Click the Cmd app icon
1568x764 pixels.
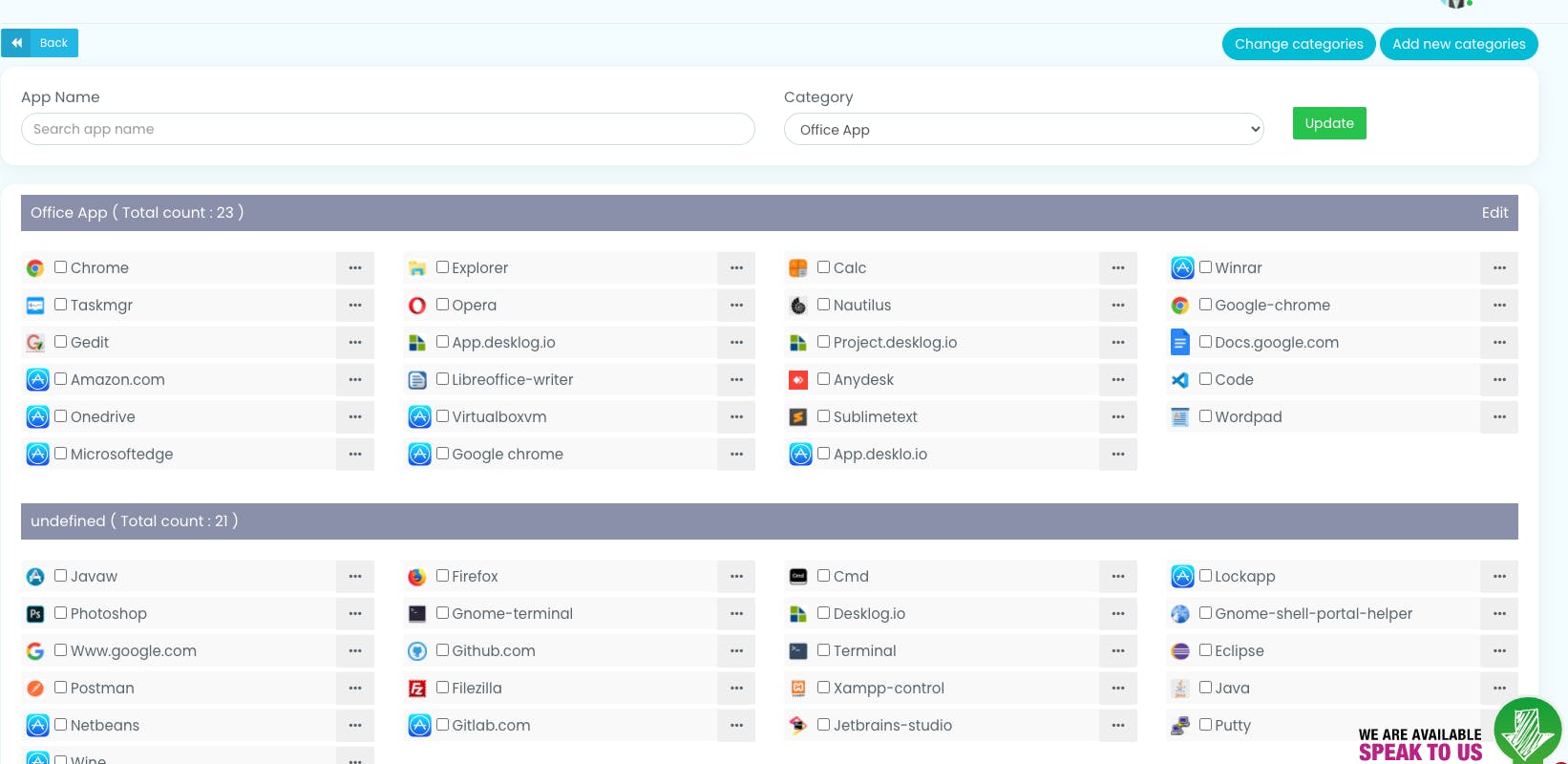798,577
